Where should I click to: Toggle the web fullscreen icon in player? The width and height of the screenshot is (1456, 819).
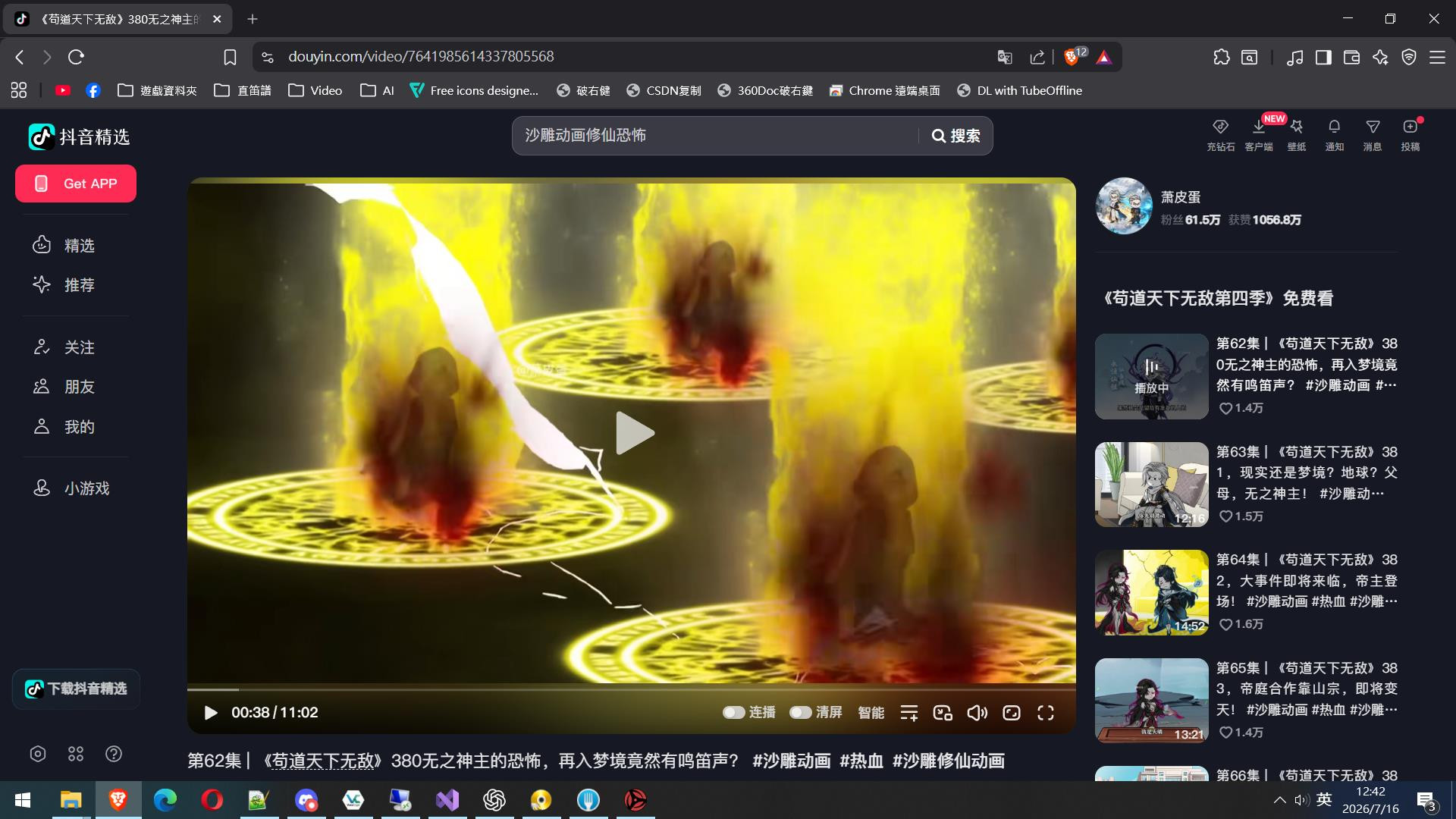click(1012, 713)
